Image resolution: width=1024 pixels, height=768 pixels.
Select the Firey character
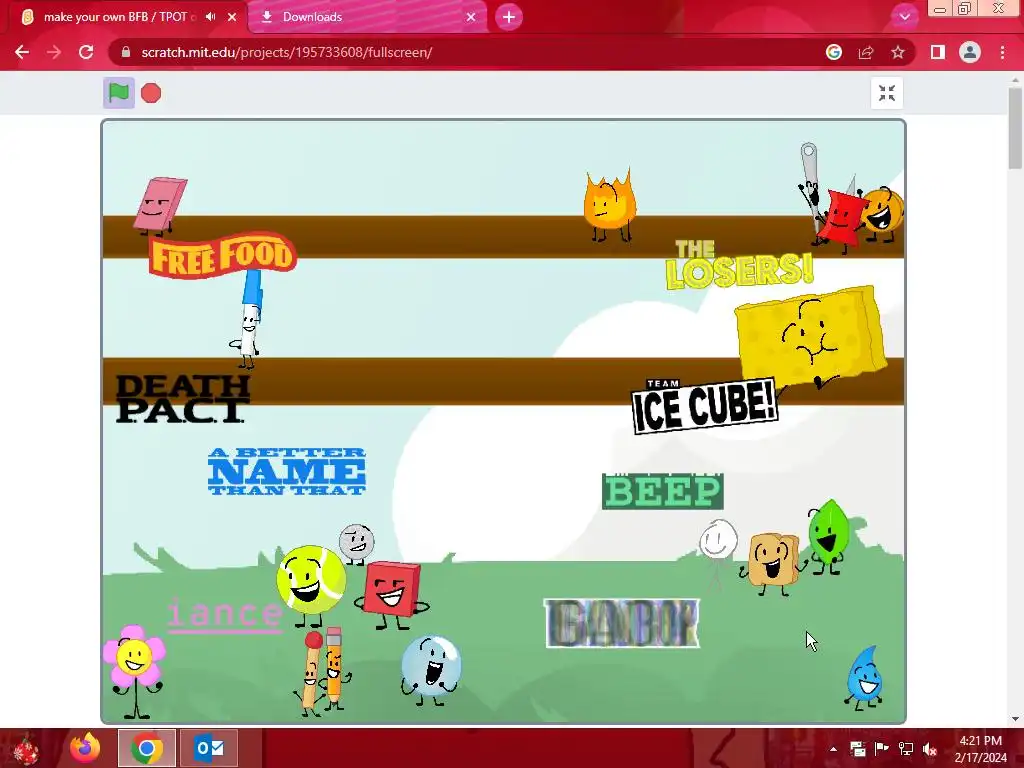pyautogui.click(x=609, y=204)
